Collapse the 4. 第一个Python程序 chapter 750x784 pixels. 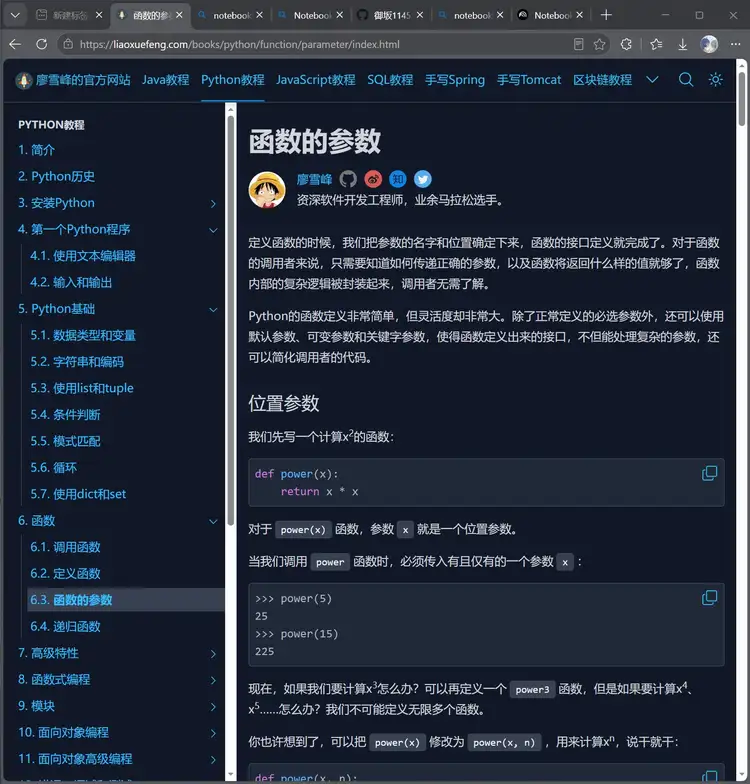213,230
